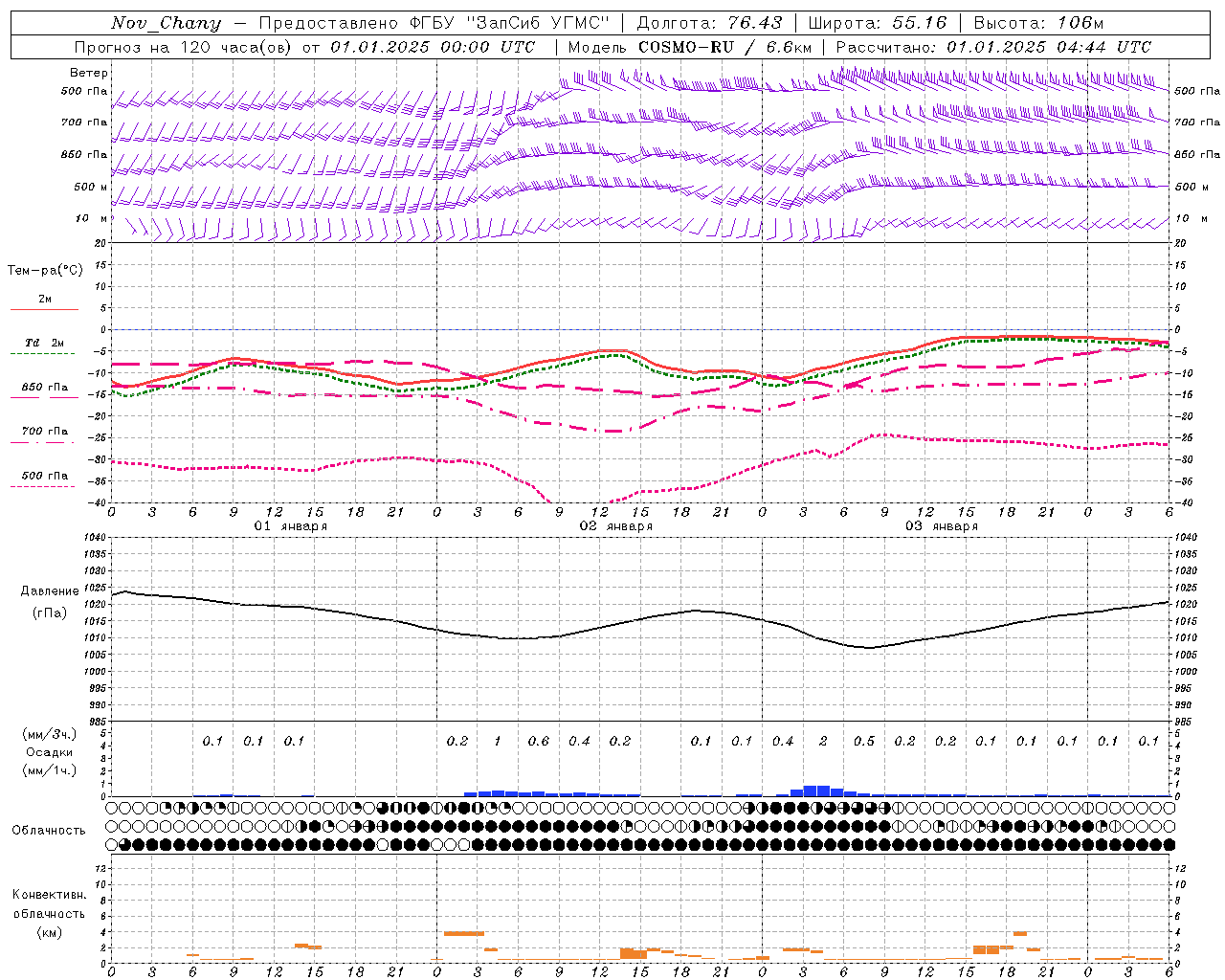1225x980 pixels.
Task: Click the '02 января' date label
Action: pyautogui.click(x=615, y=526)
